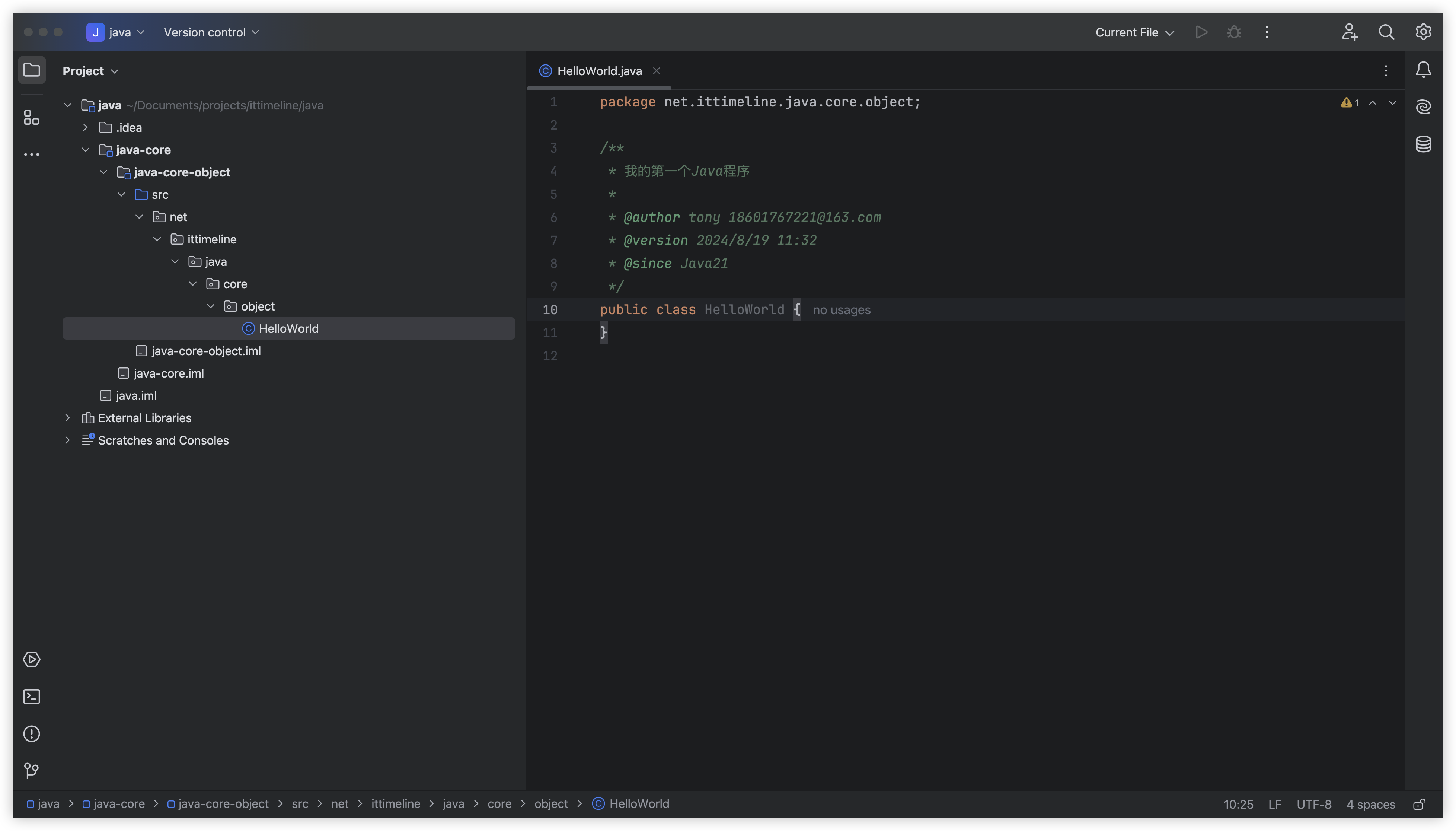Expand the .idea folder

[x=85, y=127]
